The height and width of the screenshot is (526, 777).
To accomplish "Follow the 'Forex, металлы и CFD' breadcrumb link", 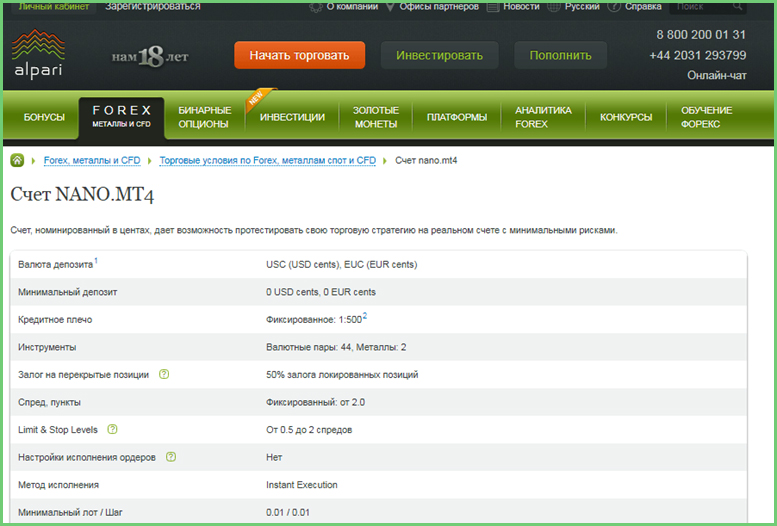I will pos(91,160).
